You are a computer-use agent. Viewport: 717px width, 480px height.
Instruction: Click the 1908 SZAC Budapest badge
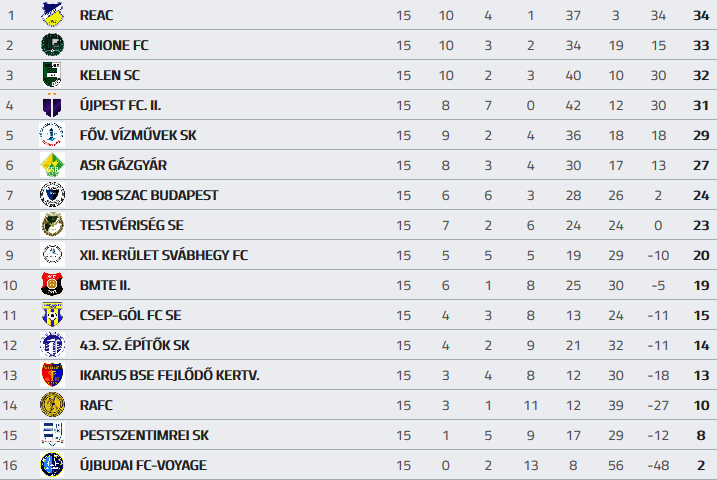51,195
